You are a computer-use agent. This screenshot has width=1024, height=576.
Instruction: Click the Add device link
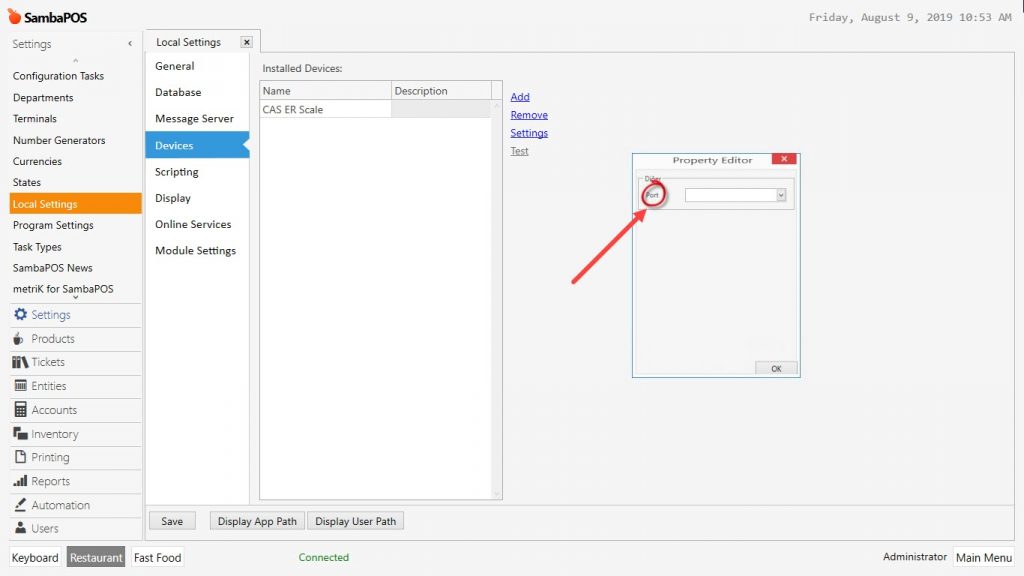520,97
